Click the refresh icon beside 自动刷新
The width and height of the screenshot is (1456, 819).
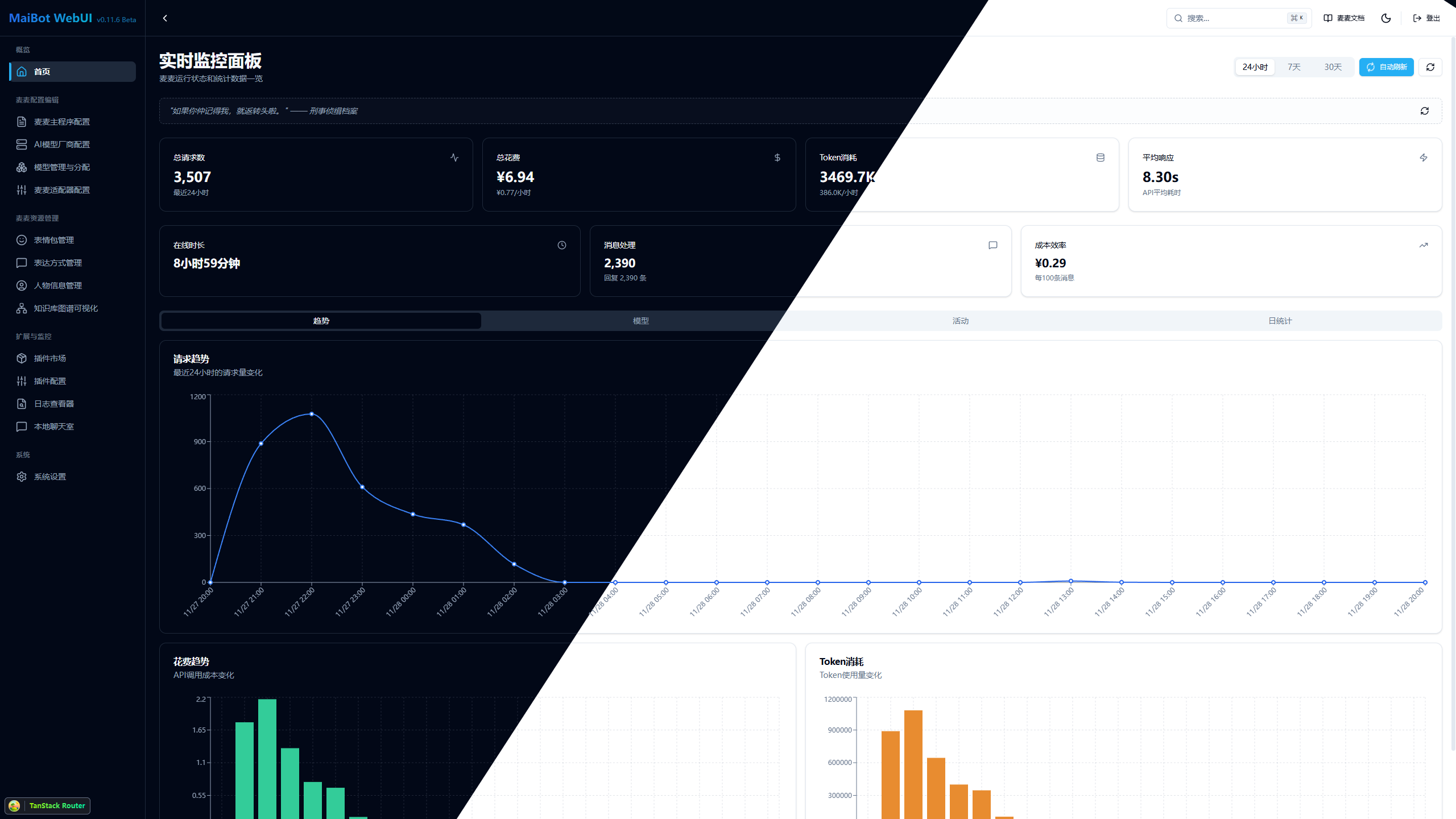pos(1430,67)
